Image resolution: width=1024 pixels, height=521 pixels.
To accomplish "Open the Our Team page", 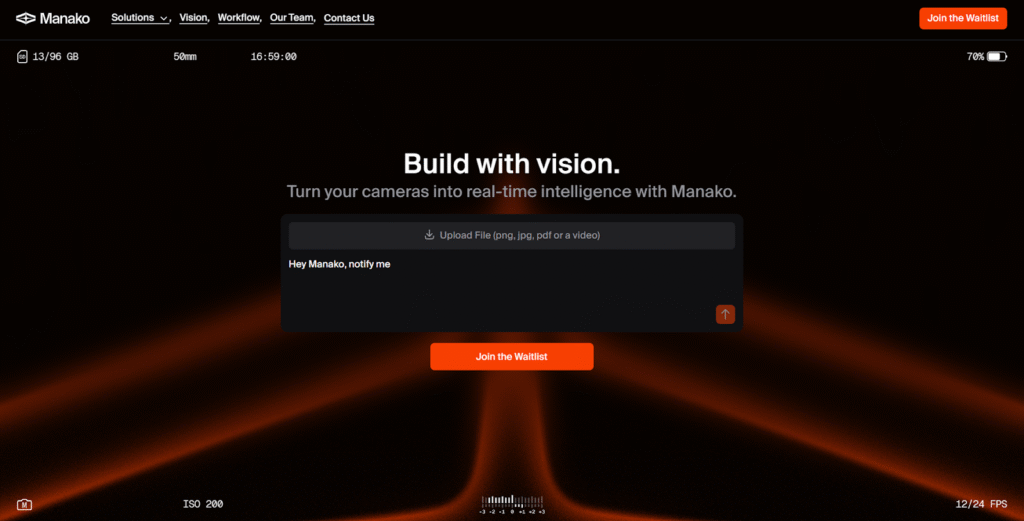I will 291,18.
